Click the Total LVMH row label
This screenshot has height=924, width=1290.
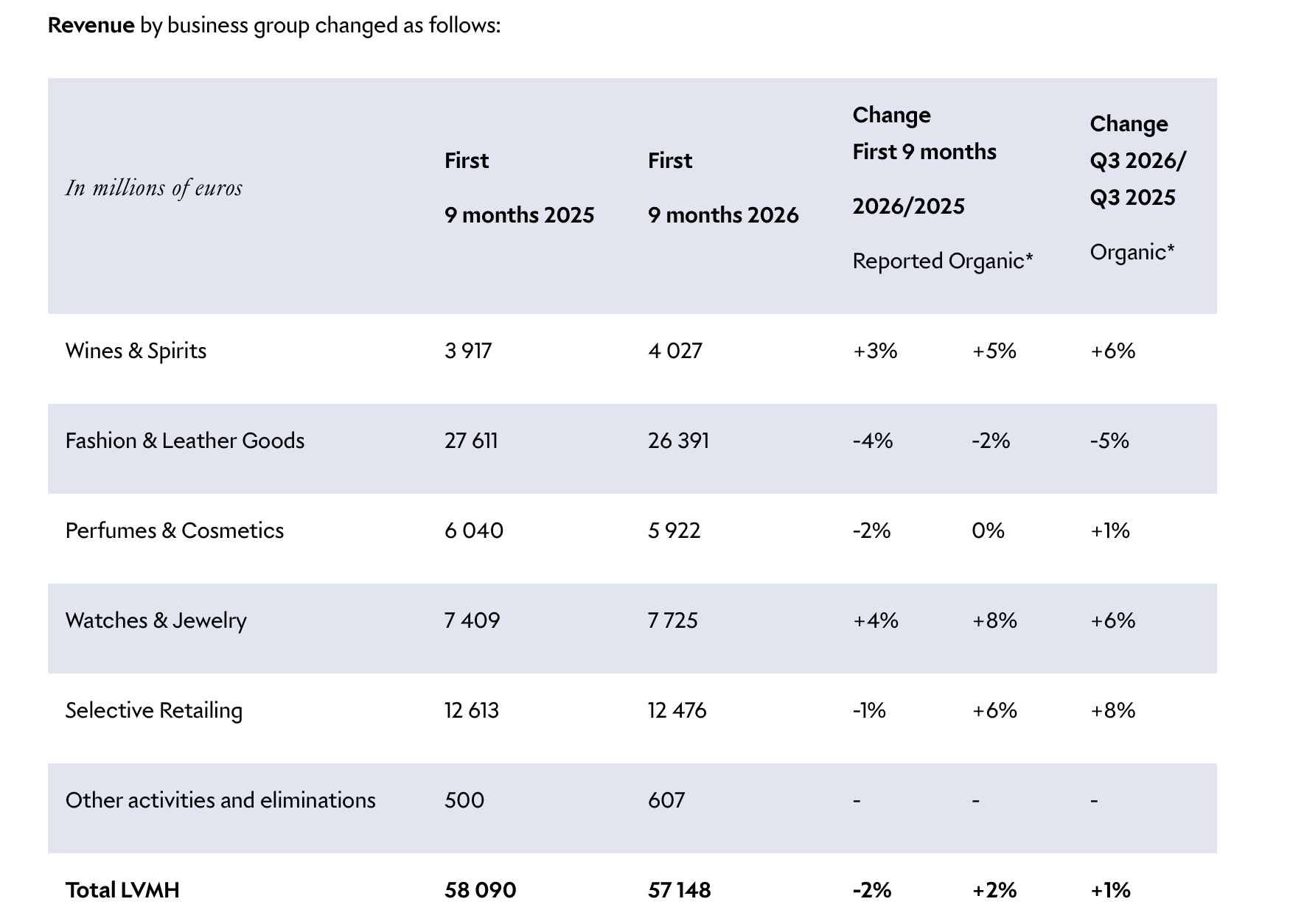point(122,890)
